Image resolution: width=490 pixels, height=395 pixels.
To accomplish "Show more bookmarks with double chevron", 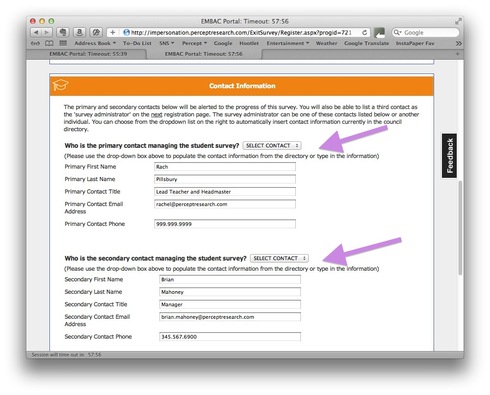I will pyautogui.click(x=459, y=43).
